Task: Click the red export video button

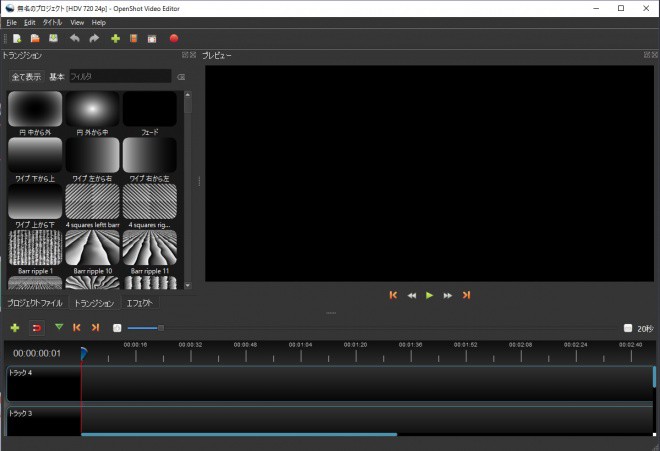Action: click(x=174, y=39)
